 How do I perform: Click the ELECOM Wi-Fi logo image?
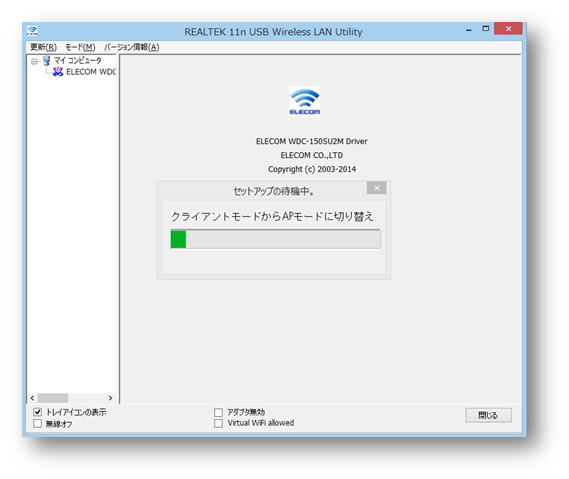coord(304,102)
